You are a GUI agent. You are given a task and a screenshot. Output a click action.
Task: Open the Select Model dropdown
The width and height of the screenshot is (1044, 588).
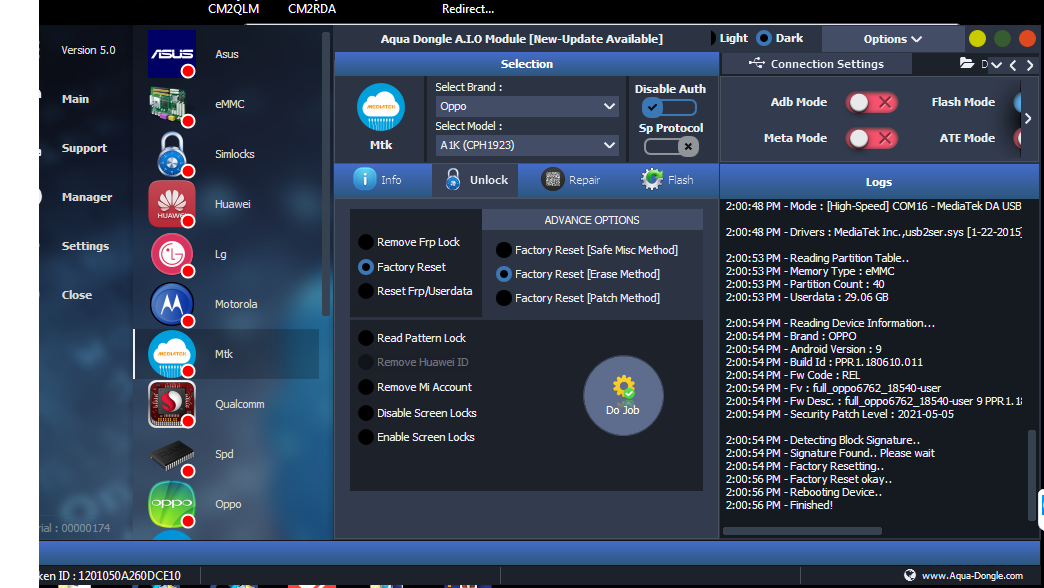pos(527,145)
